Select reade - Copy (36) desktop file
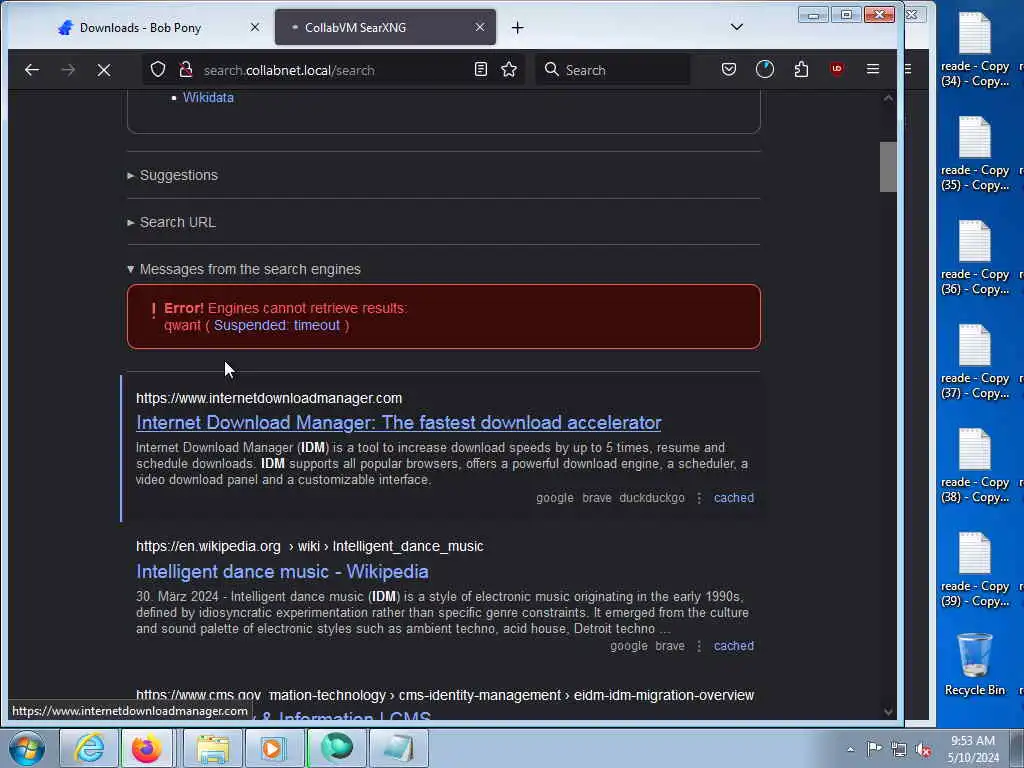The height and width of the screenshot is (768, 1024). coord(974,258)
